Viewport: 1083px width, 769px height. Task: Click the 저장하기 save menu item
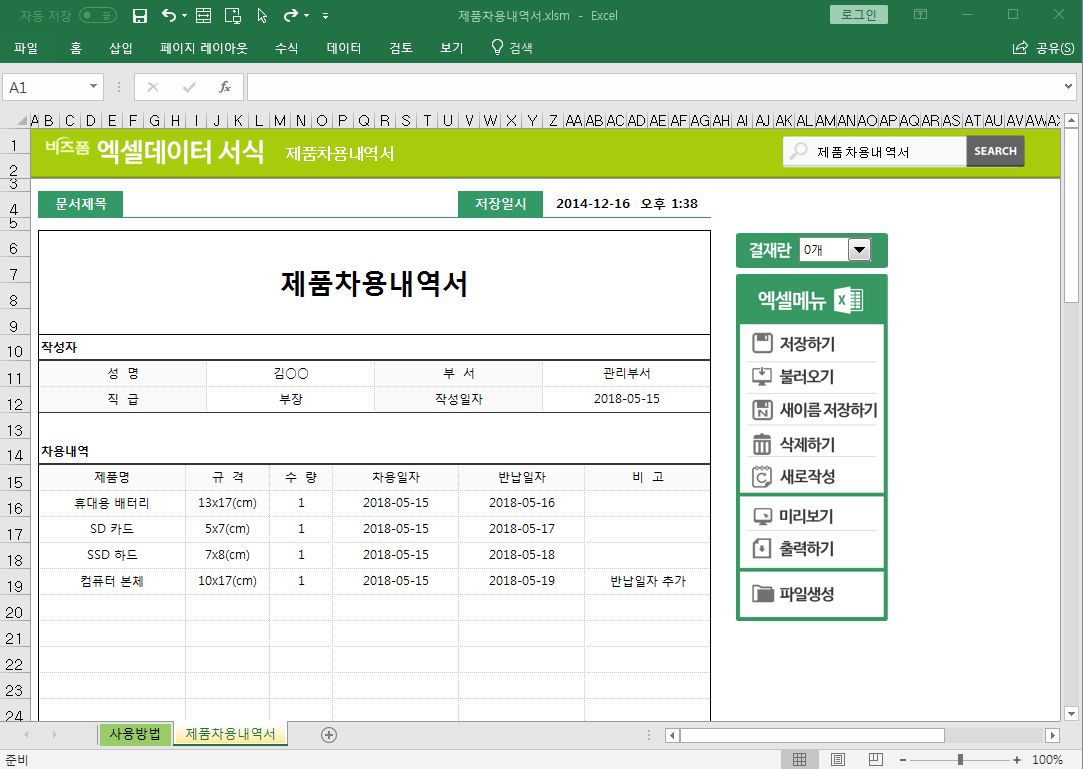(x=807, y=344)
